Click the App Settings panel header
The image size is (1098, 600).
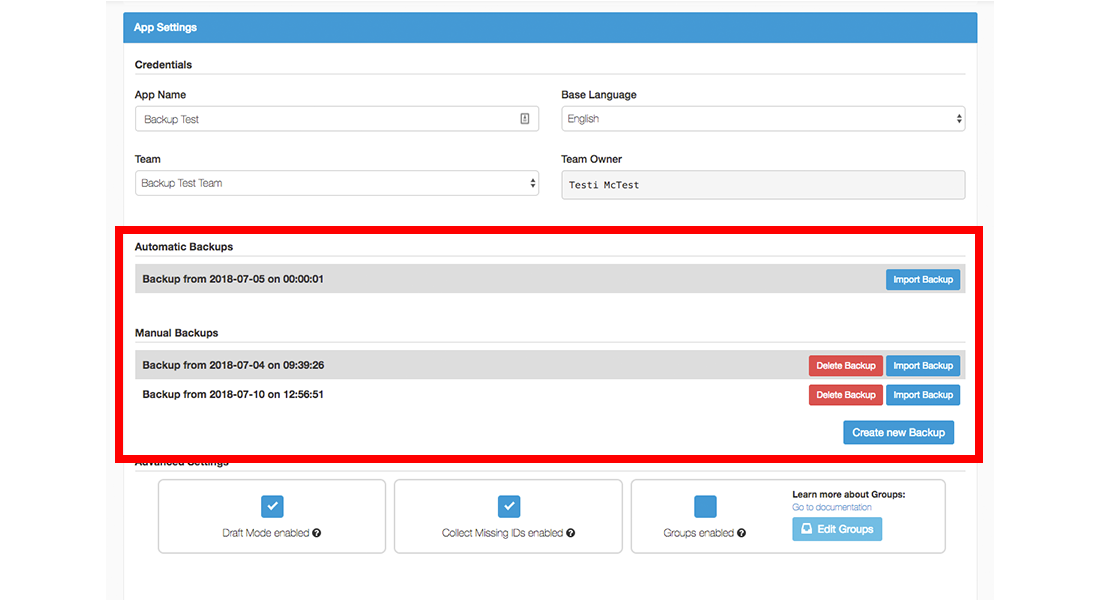click(x=549, y=28)
